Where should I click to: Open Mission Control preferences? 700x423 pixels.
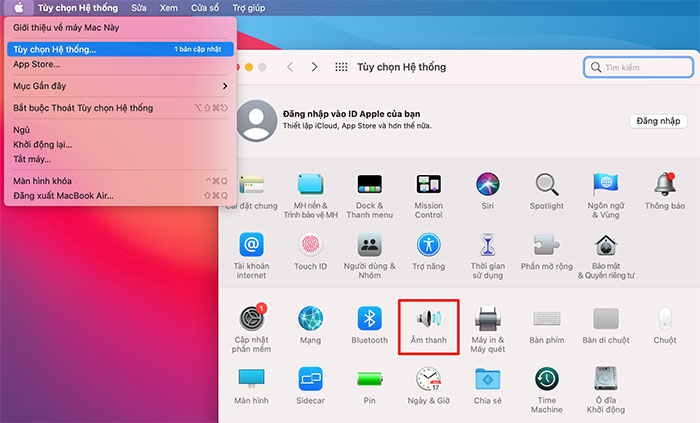pos(429,195)
